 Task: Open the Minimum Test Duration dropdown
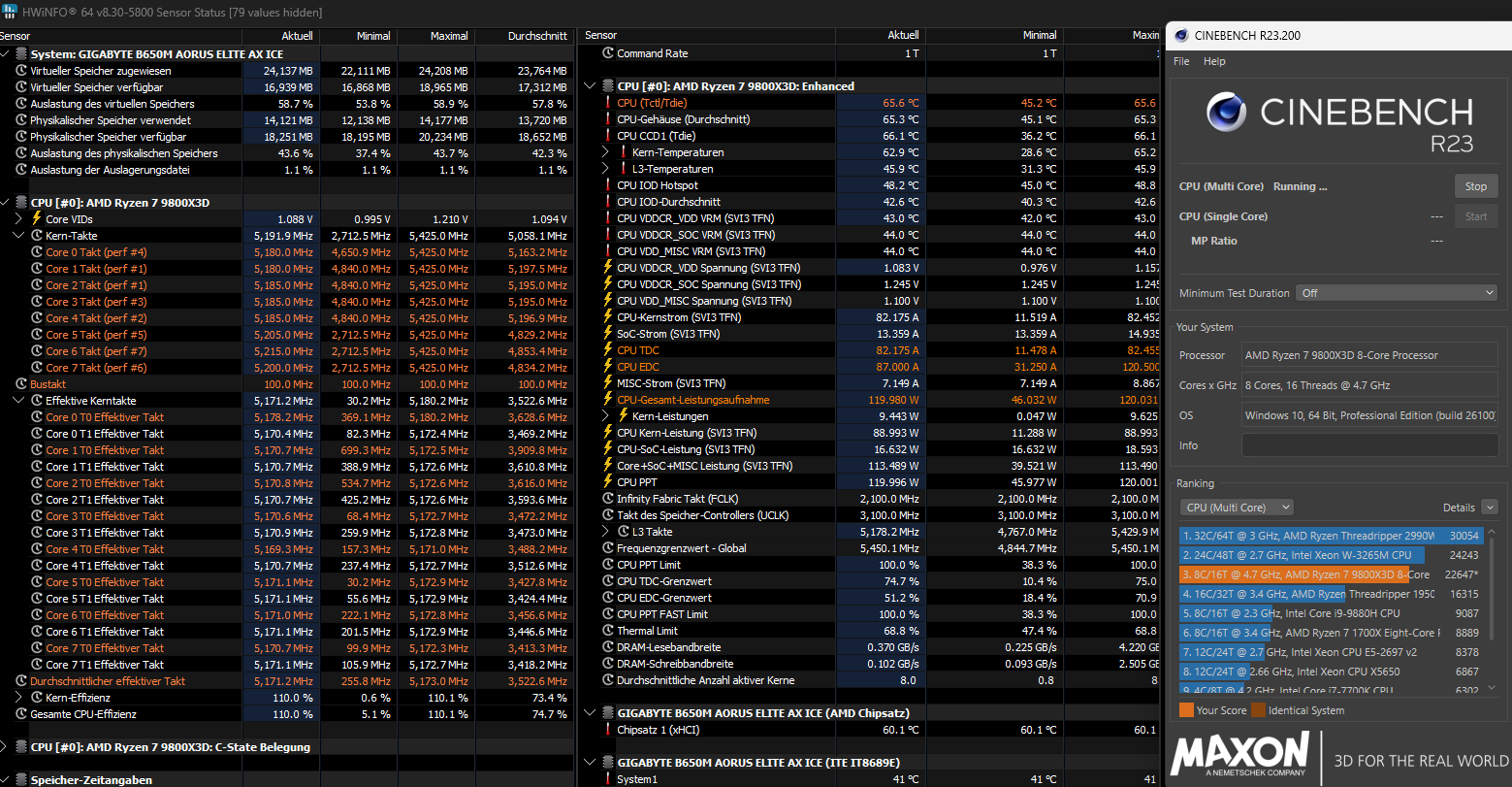coord(1397,292)
